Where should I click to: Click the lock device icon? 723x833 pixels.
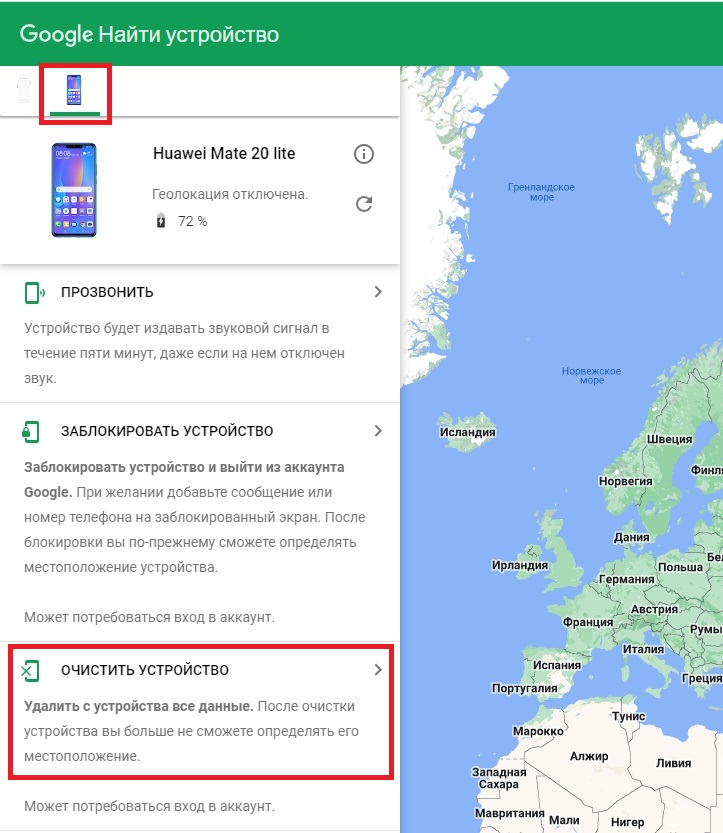pos(30,431)
